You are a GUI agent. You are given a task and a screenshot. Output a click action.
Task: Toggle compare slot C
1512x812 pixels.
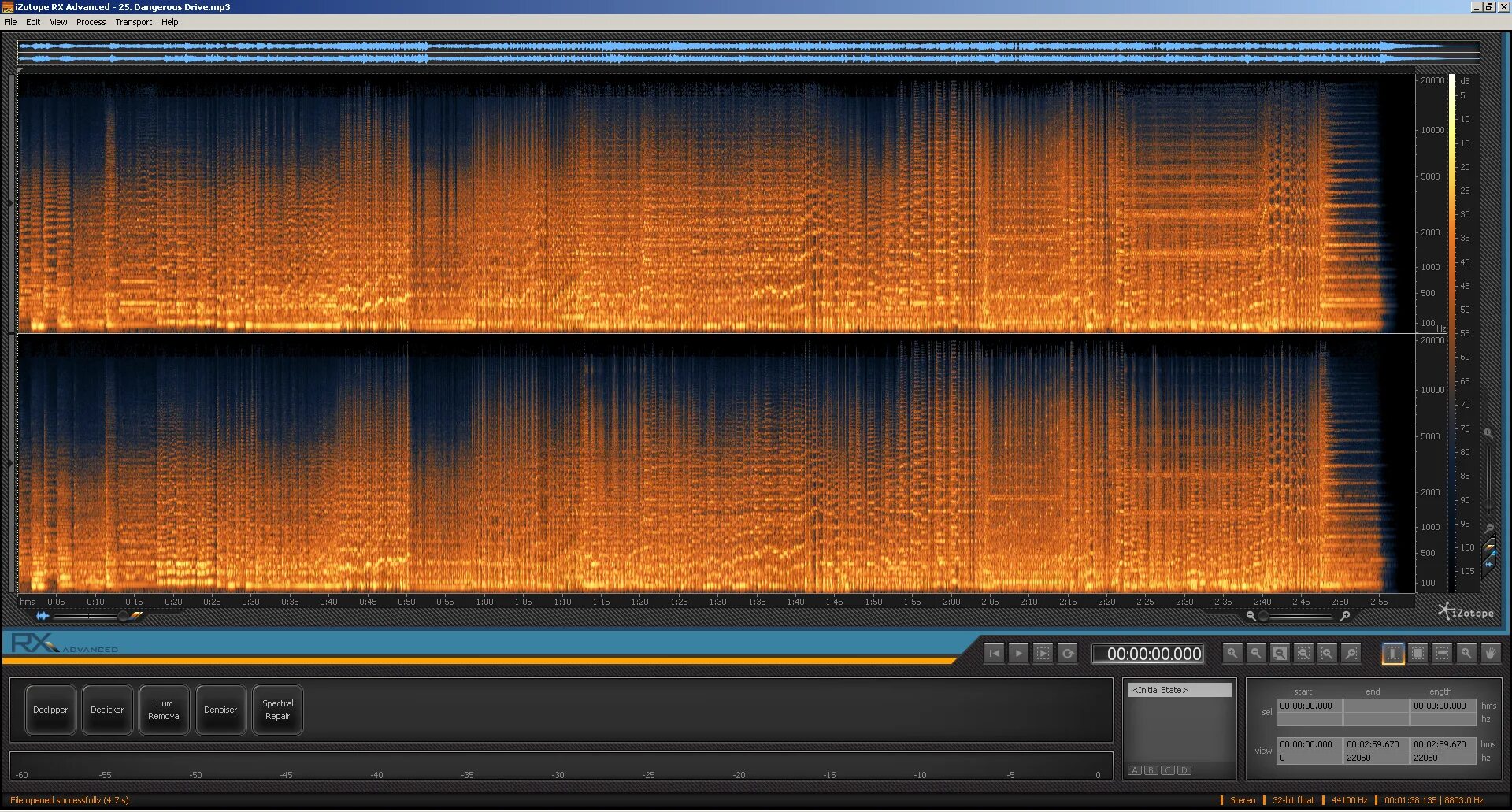click(x=1168, y=771)
